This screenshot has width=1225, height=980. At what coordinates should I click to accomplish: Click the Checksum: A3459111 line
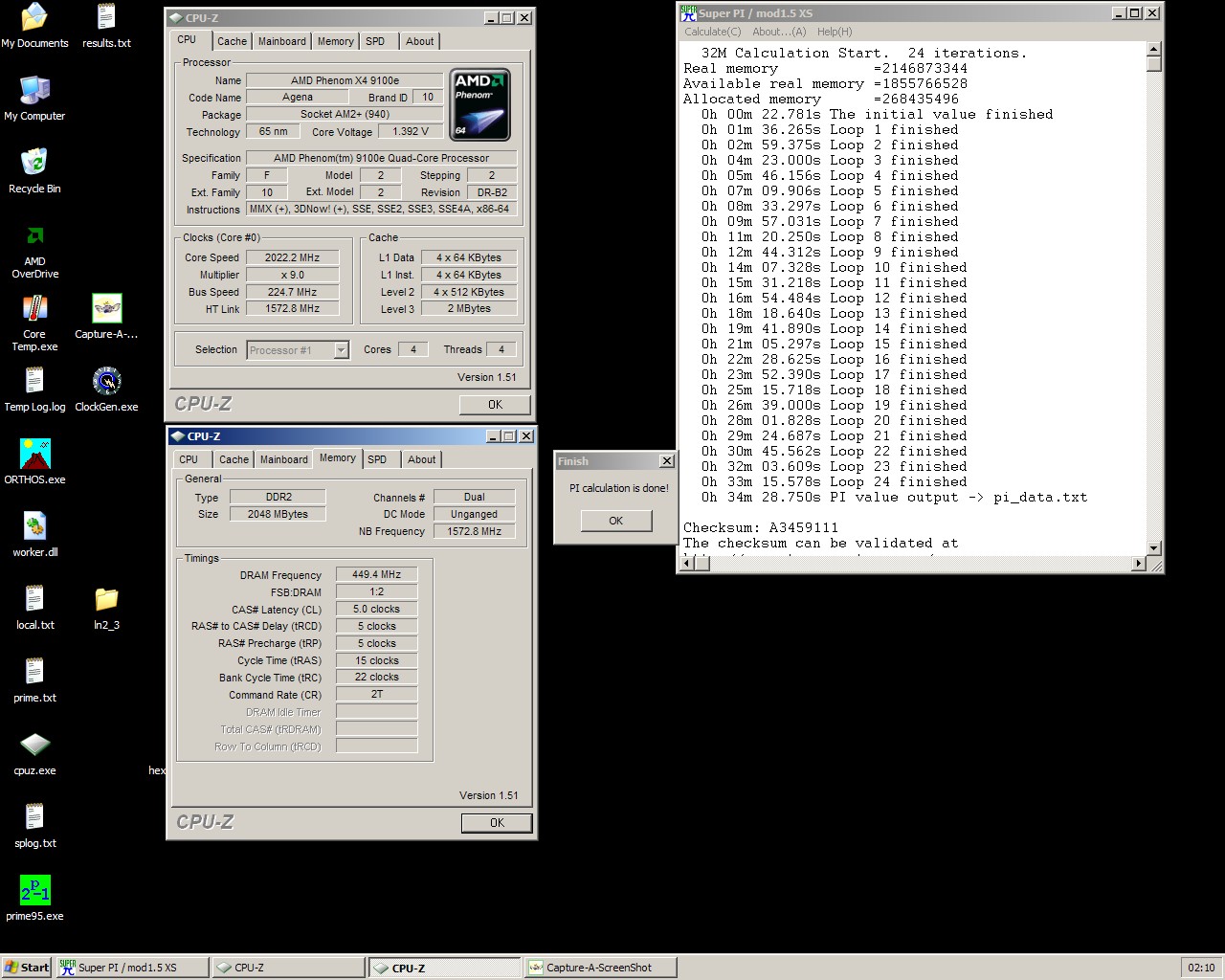coord(761,527)
